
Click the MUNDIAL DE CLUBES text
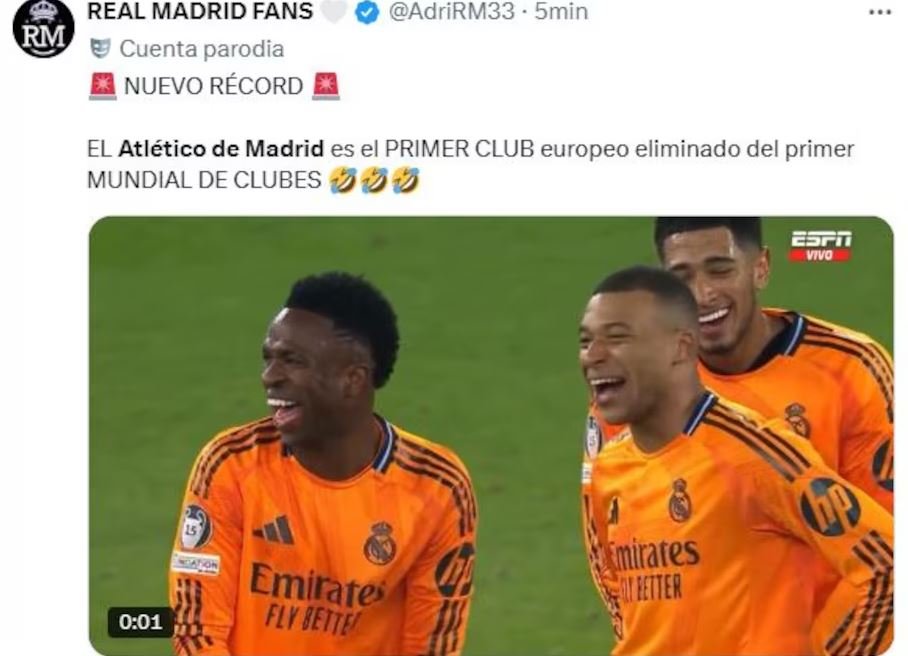click(x=204, y=180)
